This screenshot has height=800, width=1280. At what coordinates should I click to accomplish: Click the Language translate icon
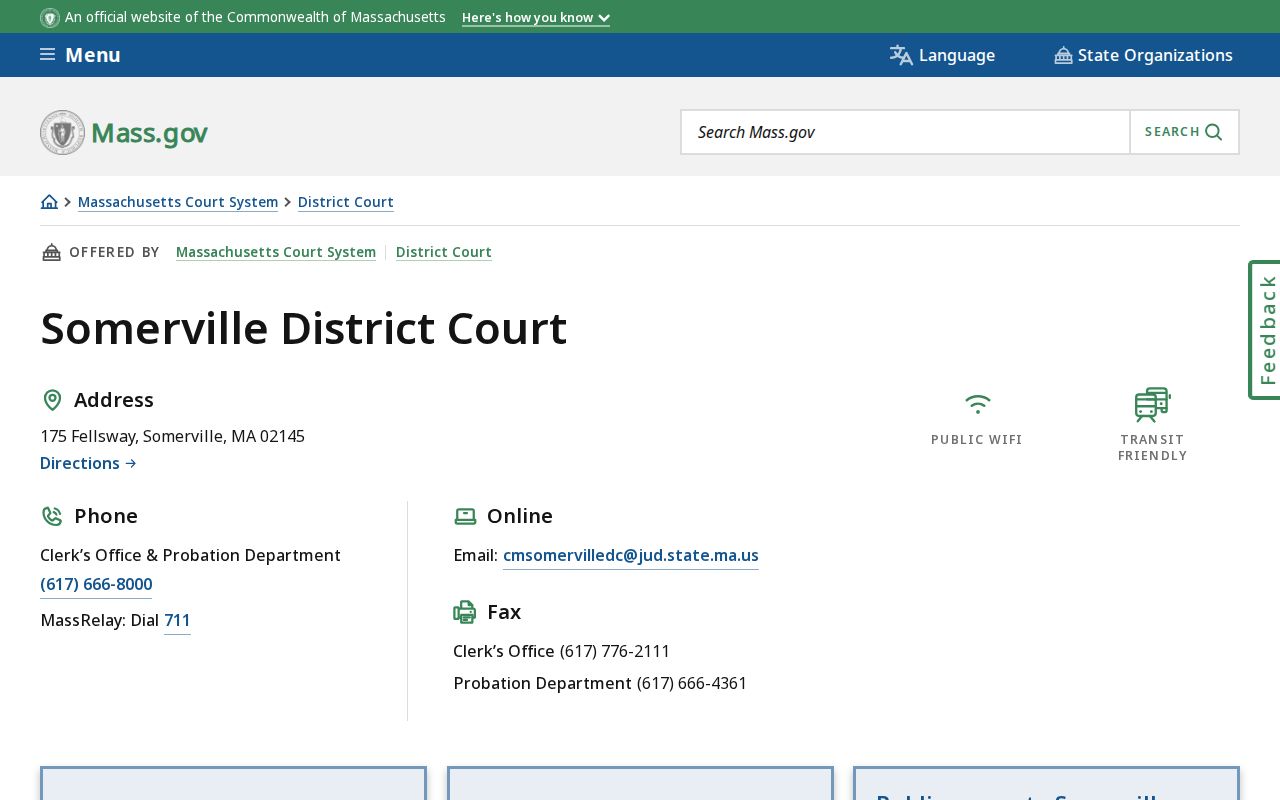click(901, 55)
